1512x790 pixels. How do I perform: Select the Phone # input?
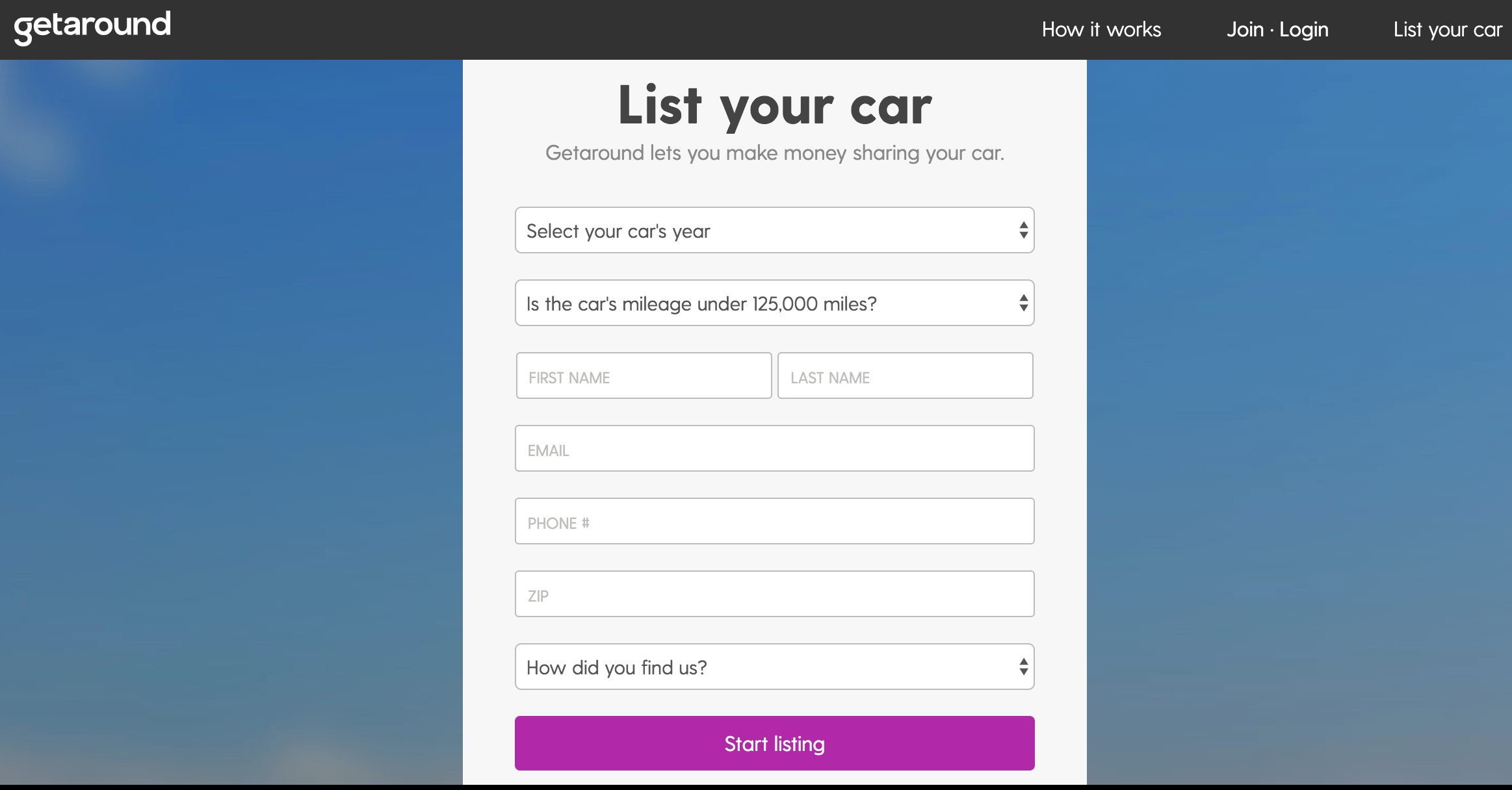pyautogui.click(x=774, y=522)
